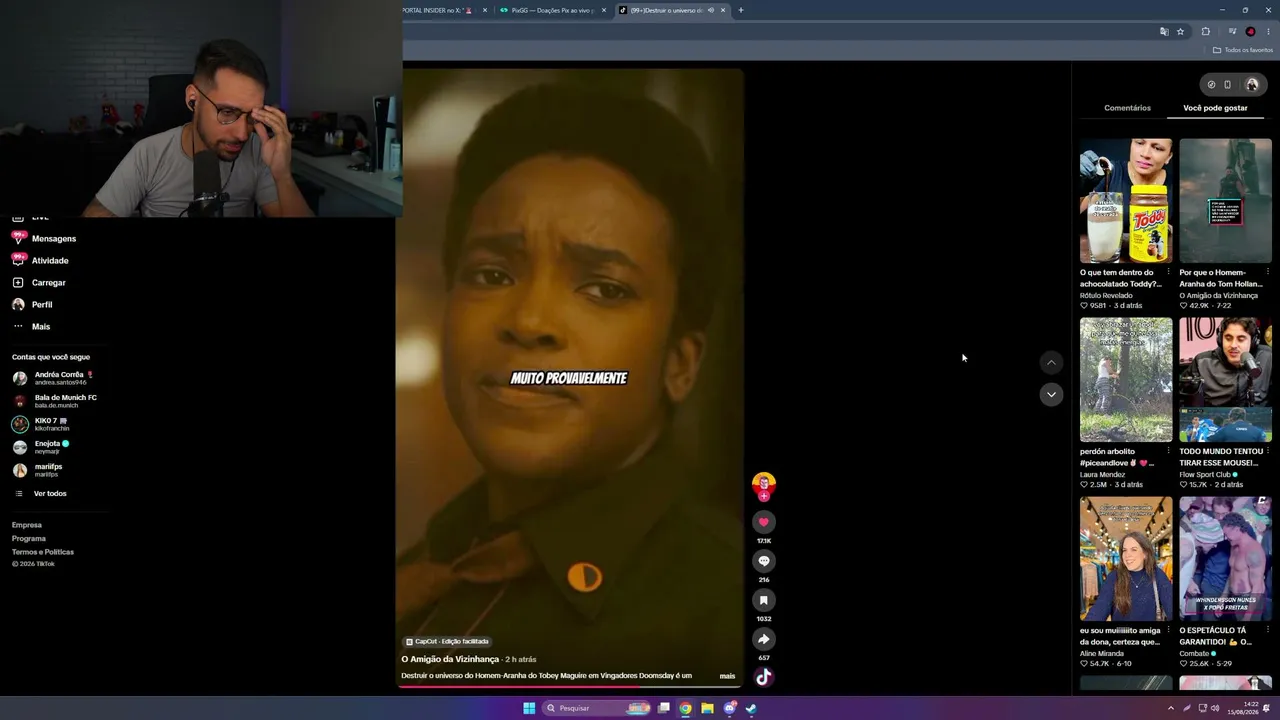Open the Enojota followed account
1280x720 pixels.
[41, 447]
